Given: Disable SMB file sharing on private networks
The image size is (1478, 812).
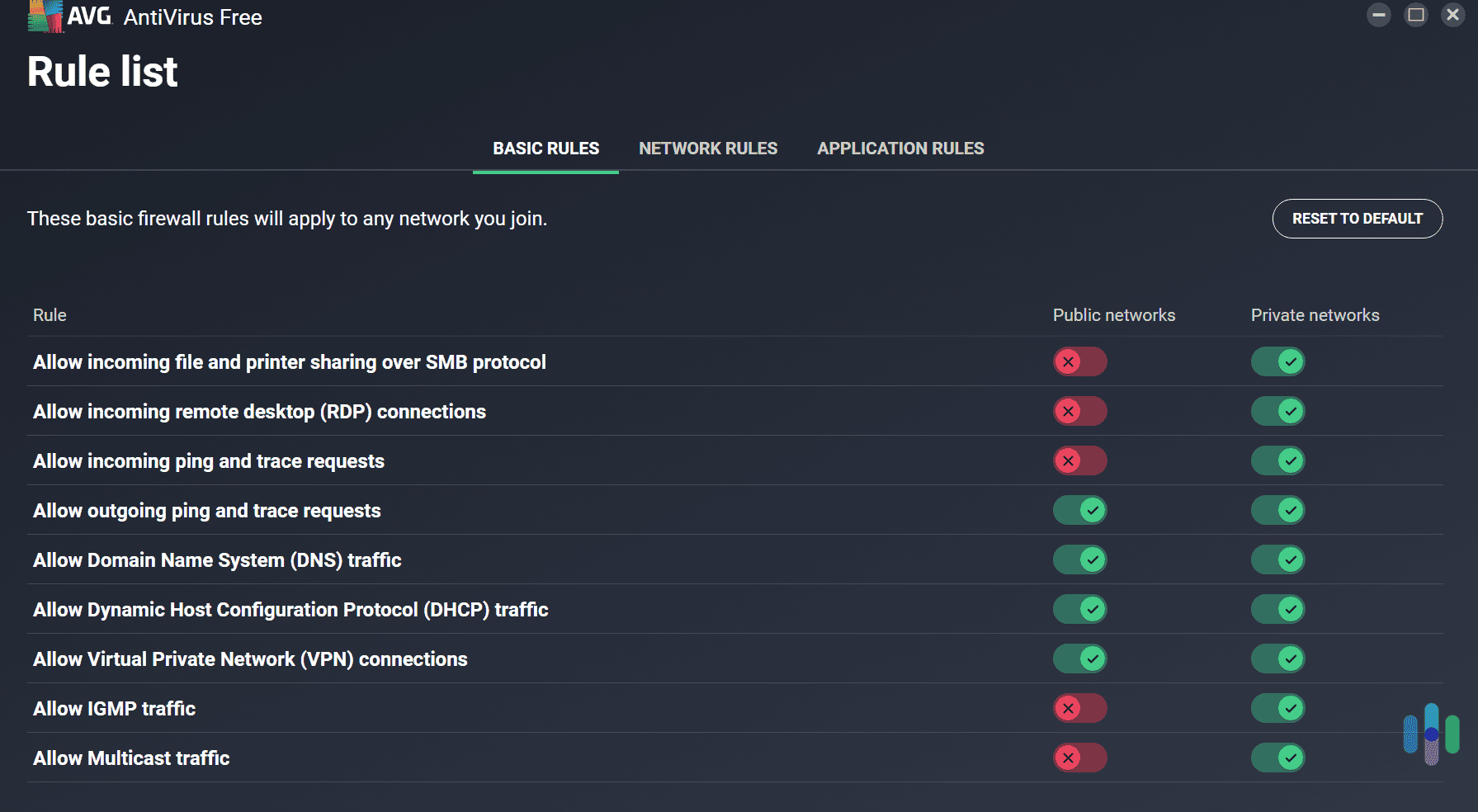Looking at the screenshot, I should coord(1277,361).
